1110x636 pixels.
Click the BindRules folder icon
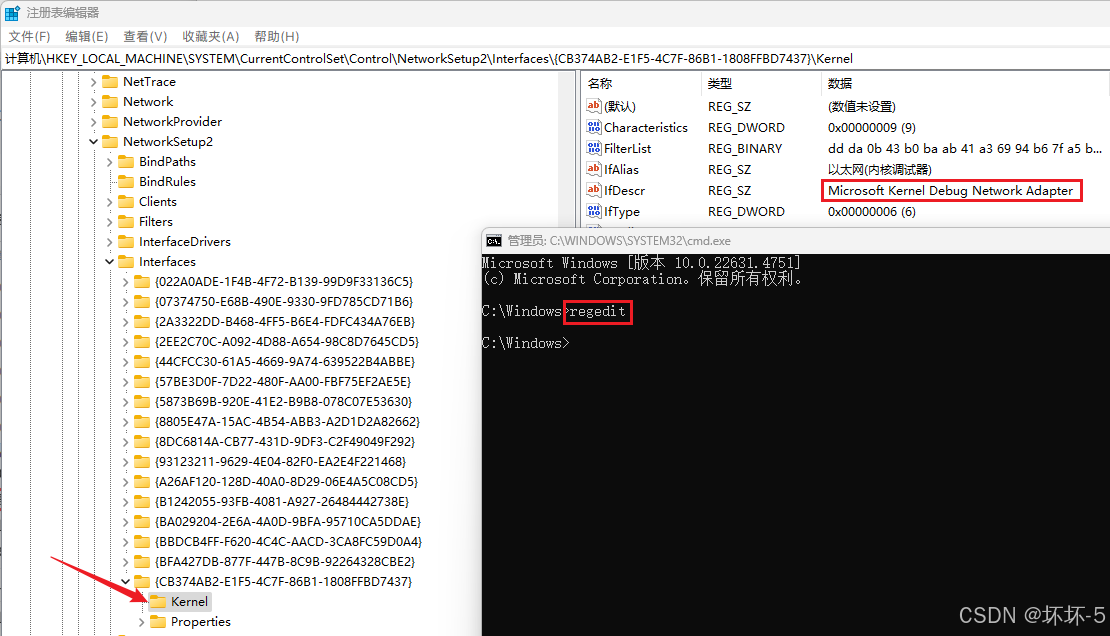tap(126, 181)
